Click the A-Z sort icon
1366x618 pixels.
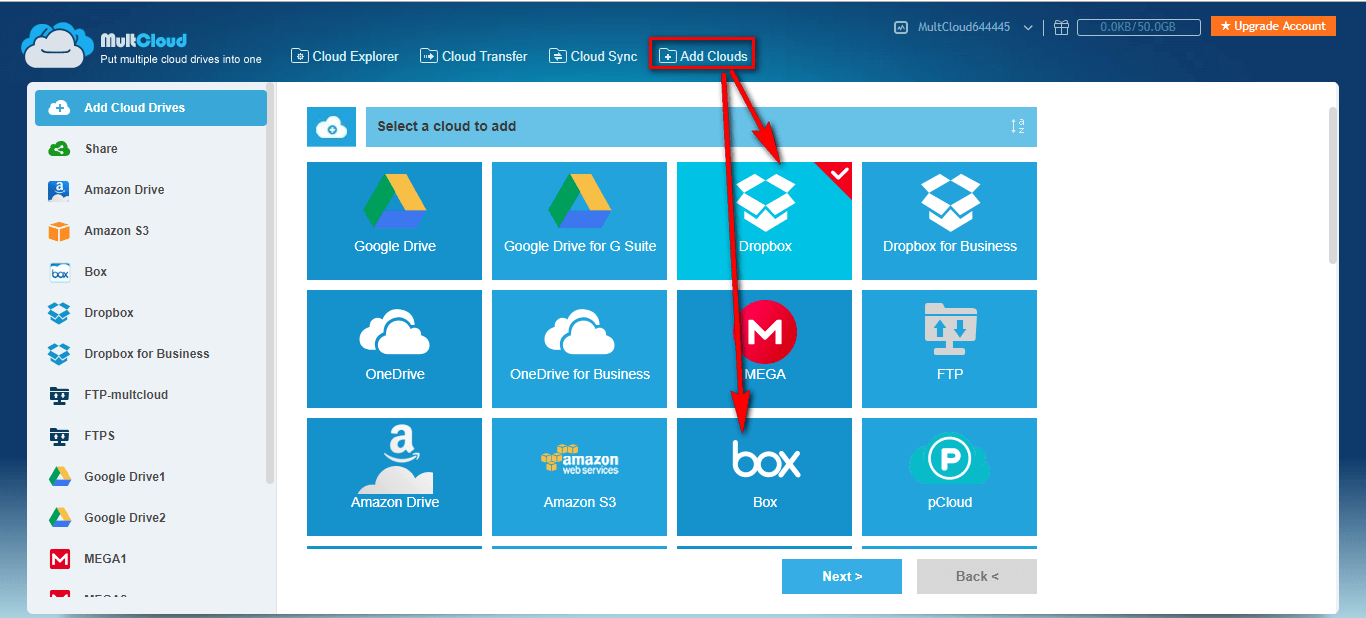click(1017, 127)
